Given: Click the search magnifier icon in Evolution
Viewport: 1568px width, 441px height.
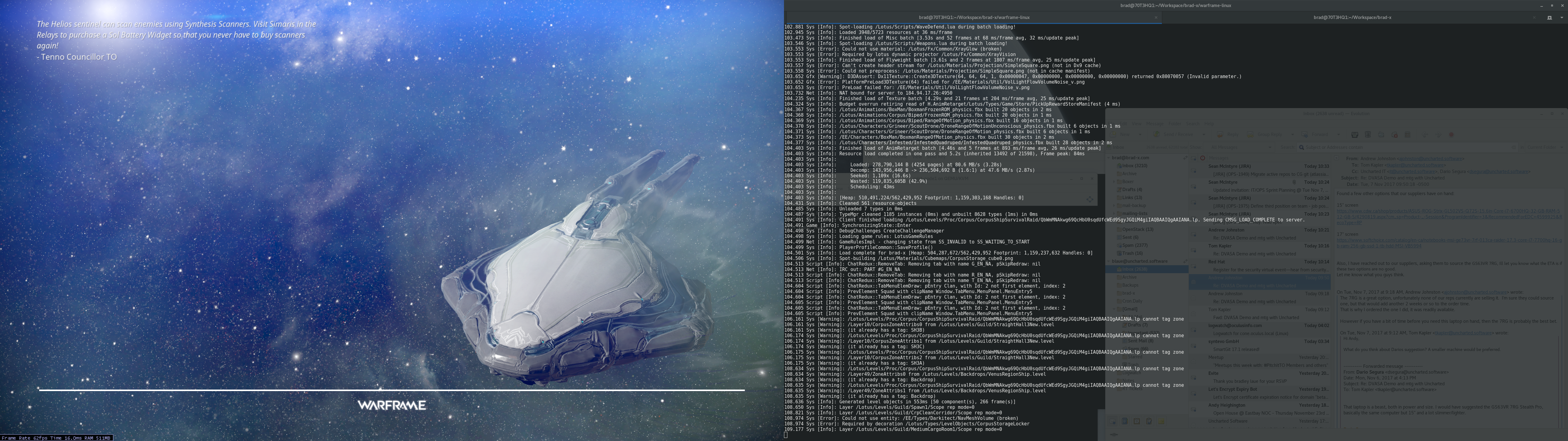Looking at the screenshot, I should [x=1301, y=147].
